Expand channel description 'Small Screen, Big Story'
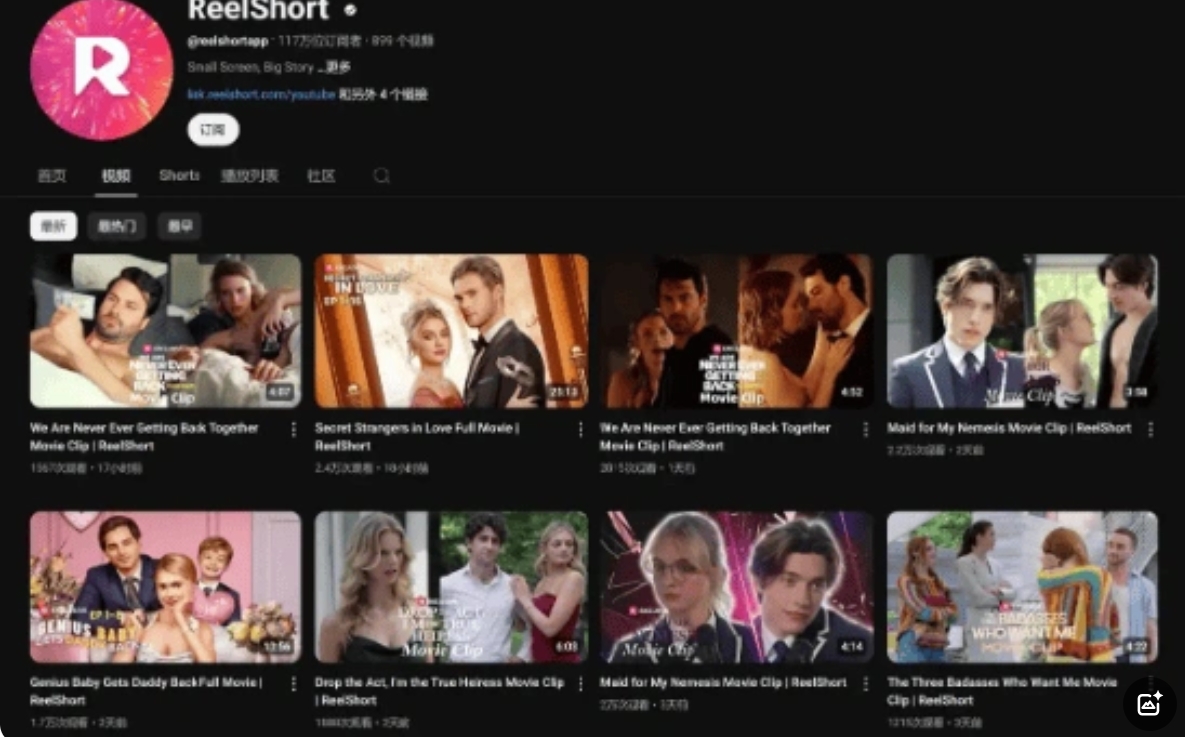 pos(269,67)
